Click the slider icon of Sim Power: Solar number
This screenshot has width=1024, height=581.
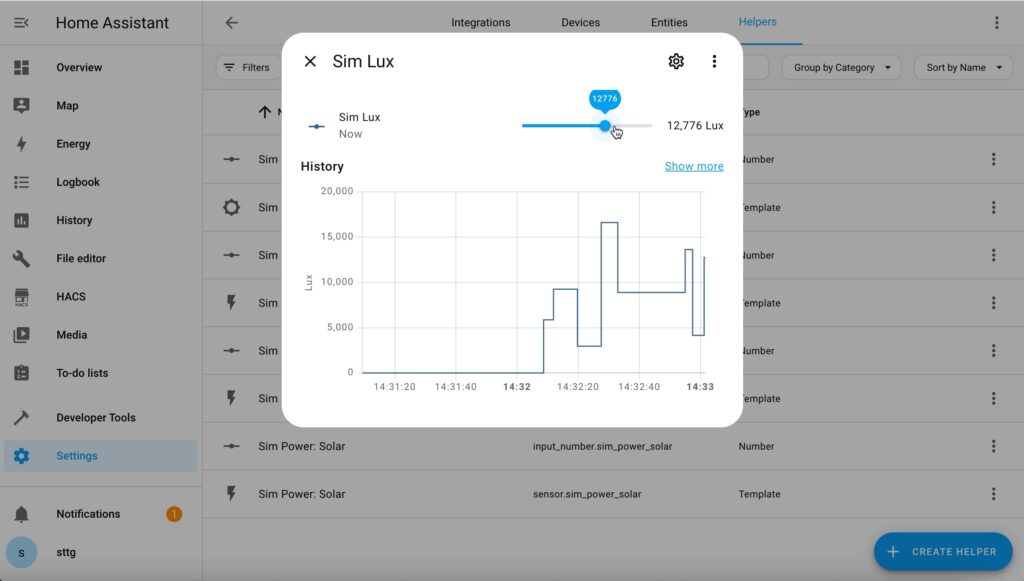[x=231, y=447]
